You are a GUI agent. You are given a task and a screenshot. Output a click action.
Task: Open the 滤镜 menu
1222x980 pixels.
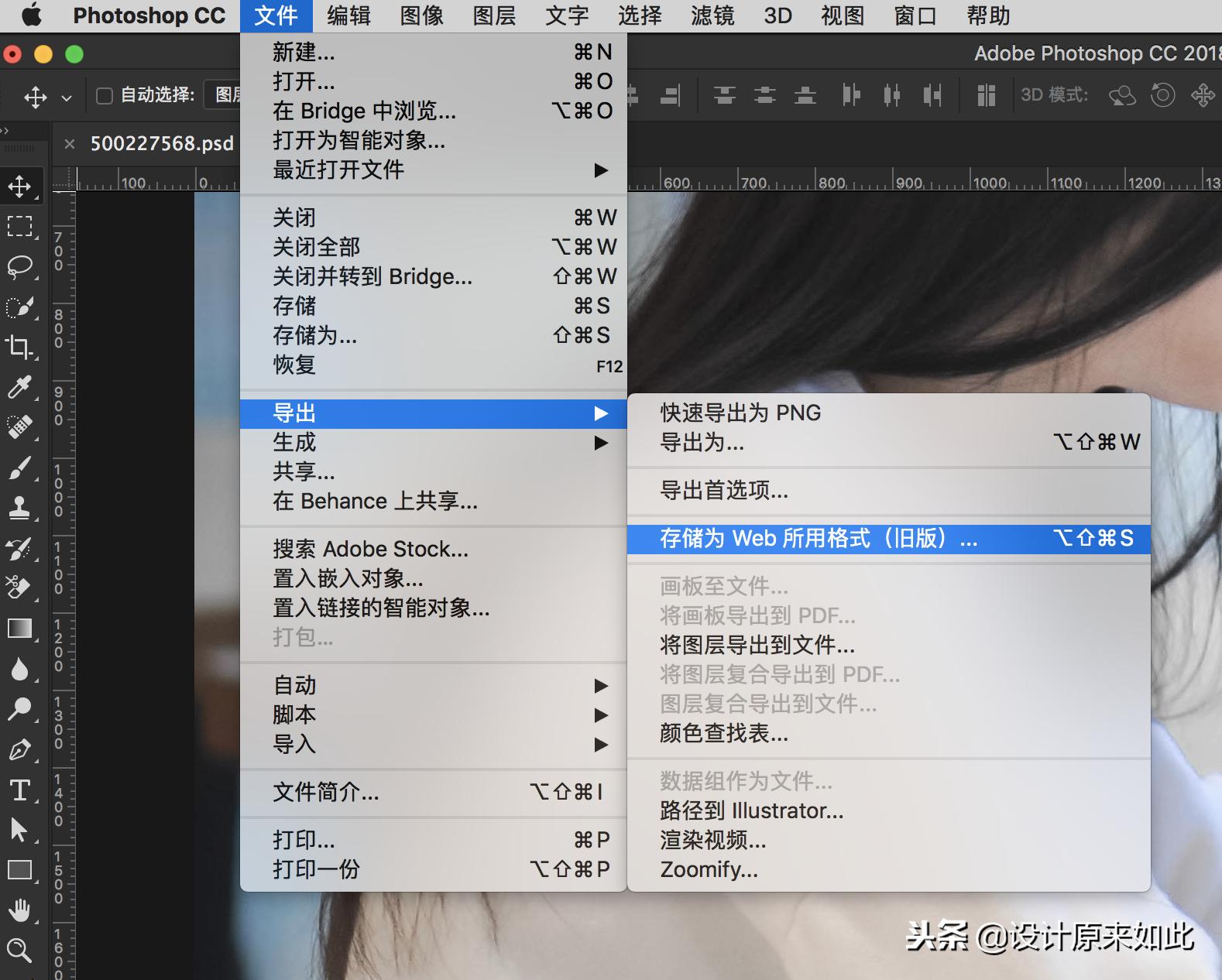[712, 15]
